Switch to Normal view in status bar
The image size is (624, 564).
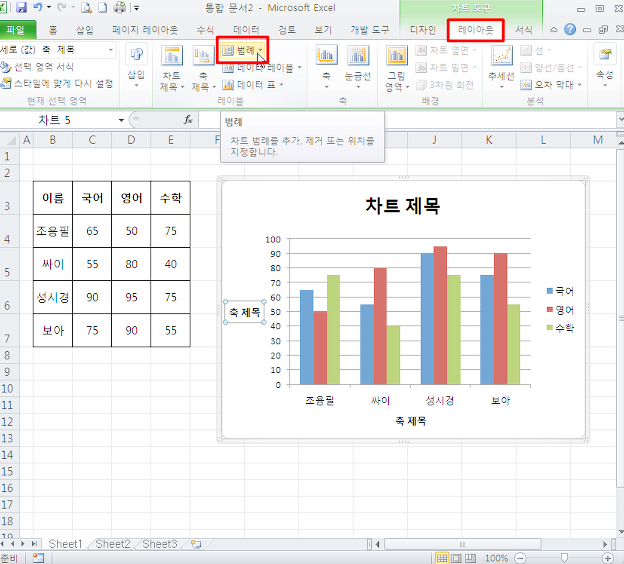click(442, 558)
